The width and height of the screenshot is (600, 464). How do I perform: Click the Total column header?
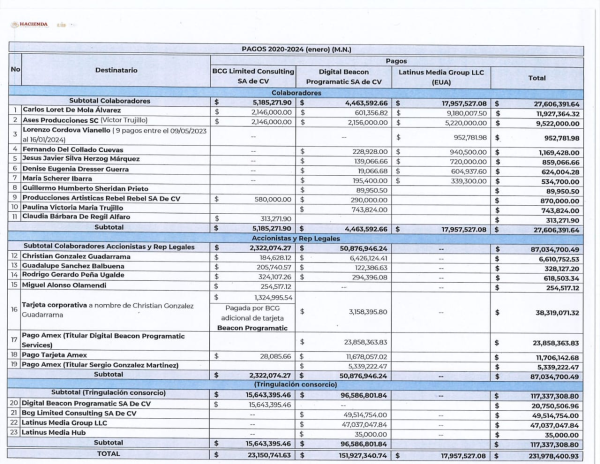pyautogui.click(x=537, y=78)
